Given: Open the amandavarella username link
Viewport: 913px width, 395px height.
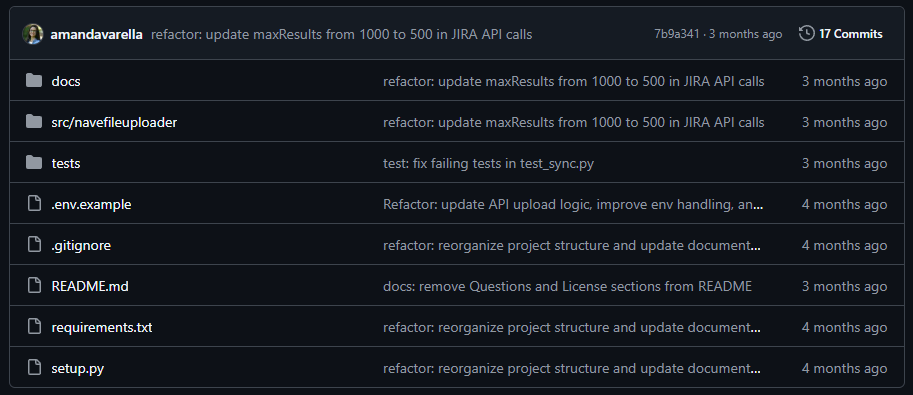Looking at the screenshot, I should pos(97,34).
